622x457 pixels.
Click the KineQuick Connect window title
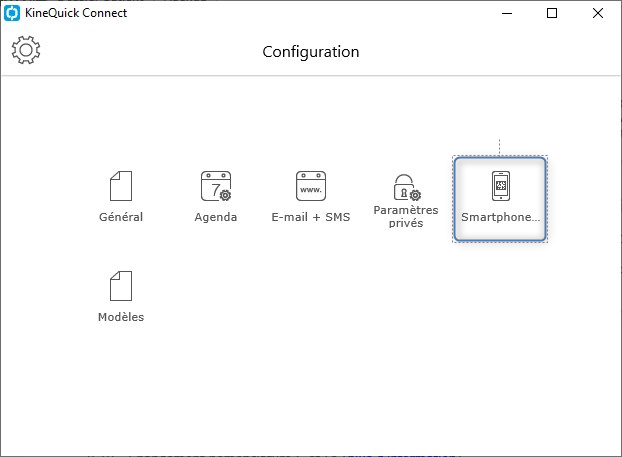point(76,13)
